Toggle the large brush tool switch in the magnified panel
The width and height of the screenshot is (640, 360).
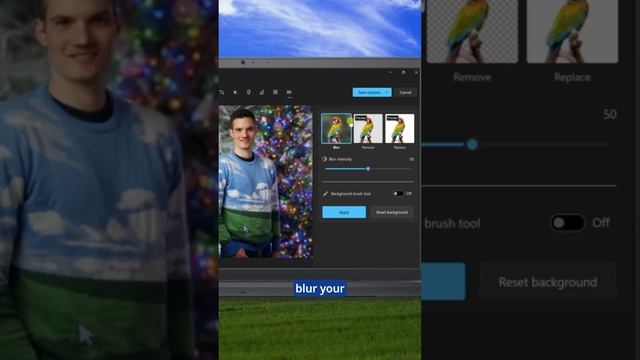point(567,223)
